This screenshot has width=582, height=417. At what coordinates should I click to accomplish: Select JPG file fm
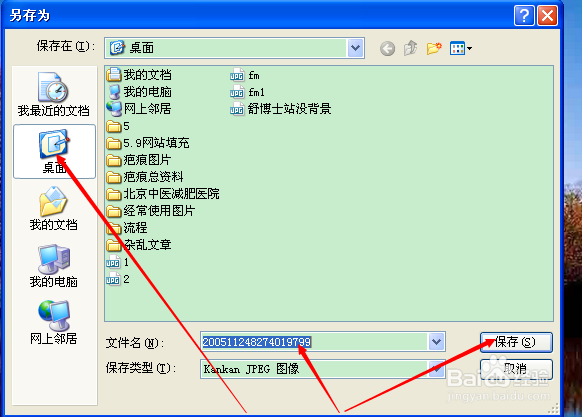(245, 75)
